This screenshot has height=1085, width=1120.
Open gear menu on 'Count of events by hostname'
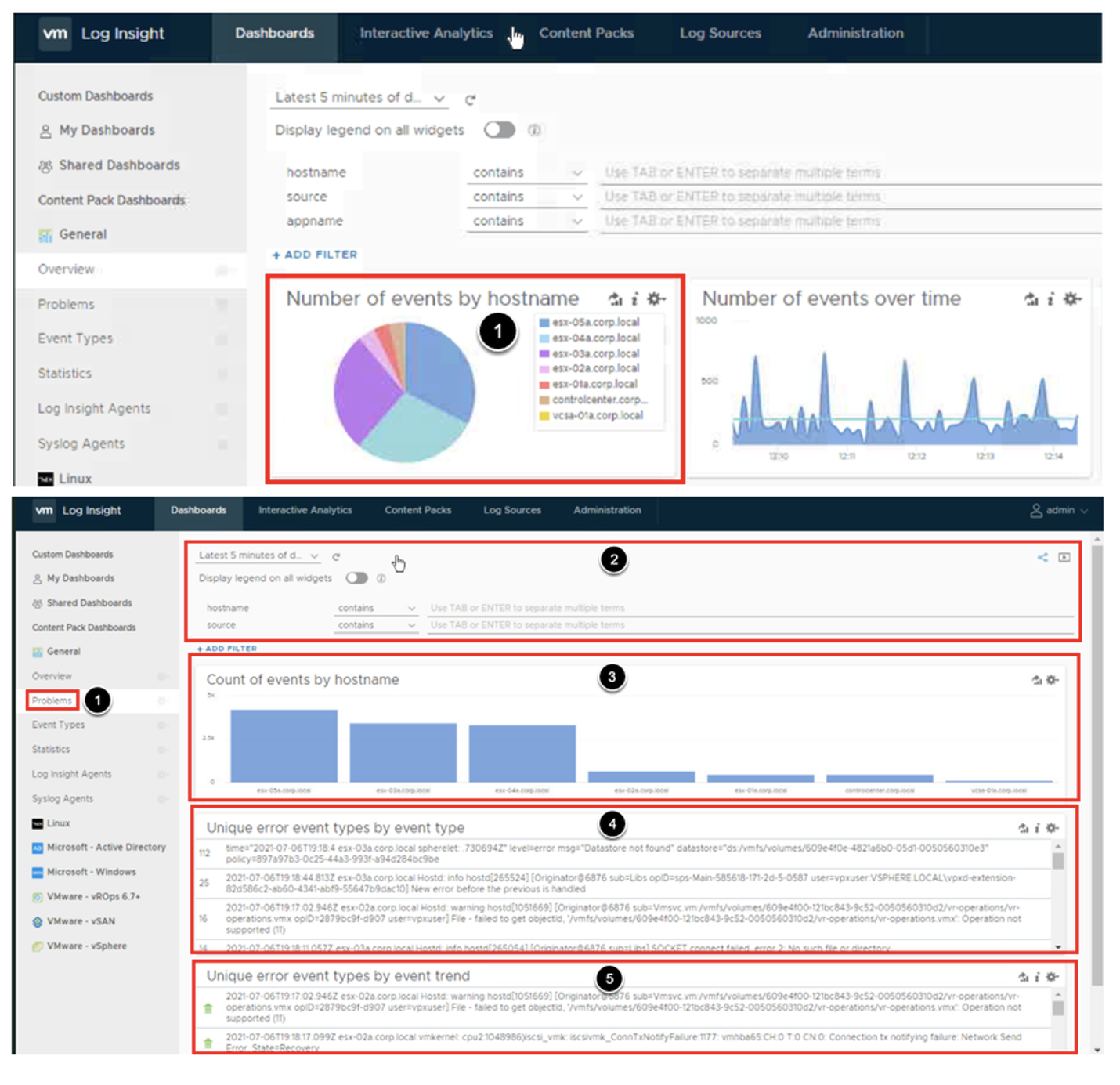tap(1053, 680)
